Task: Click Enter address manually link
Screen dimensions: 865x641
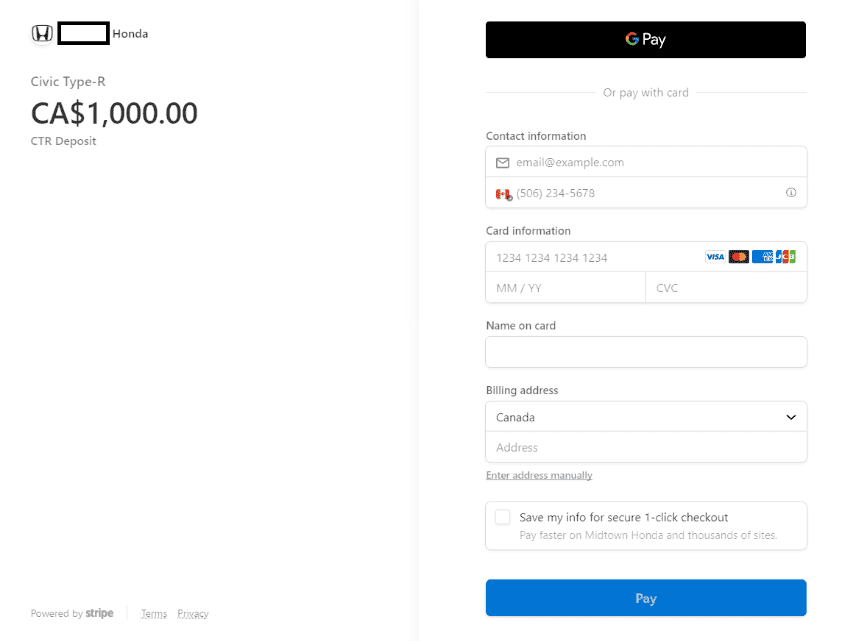Action: pos(539,475)
